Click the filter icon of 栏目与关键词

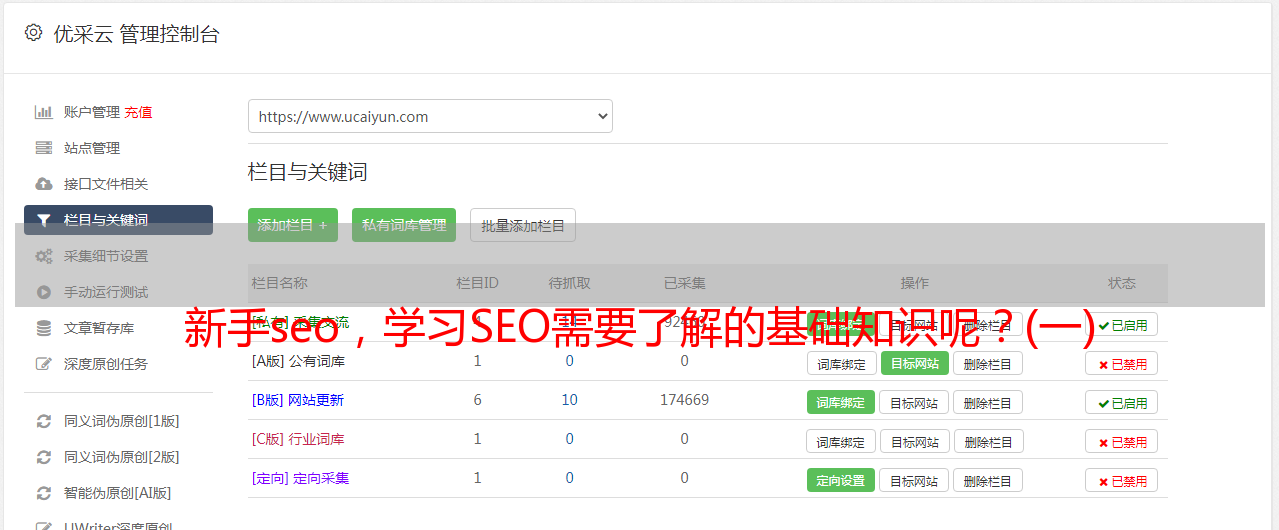(x=43, y=220)
